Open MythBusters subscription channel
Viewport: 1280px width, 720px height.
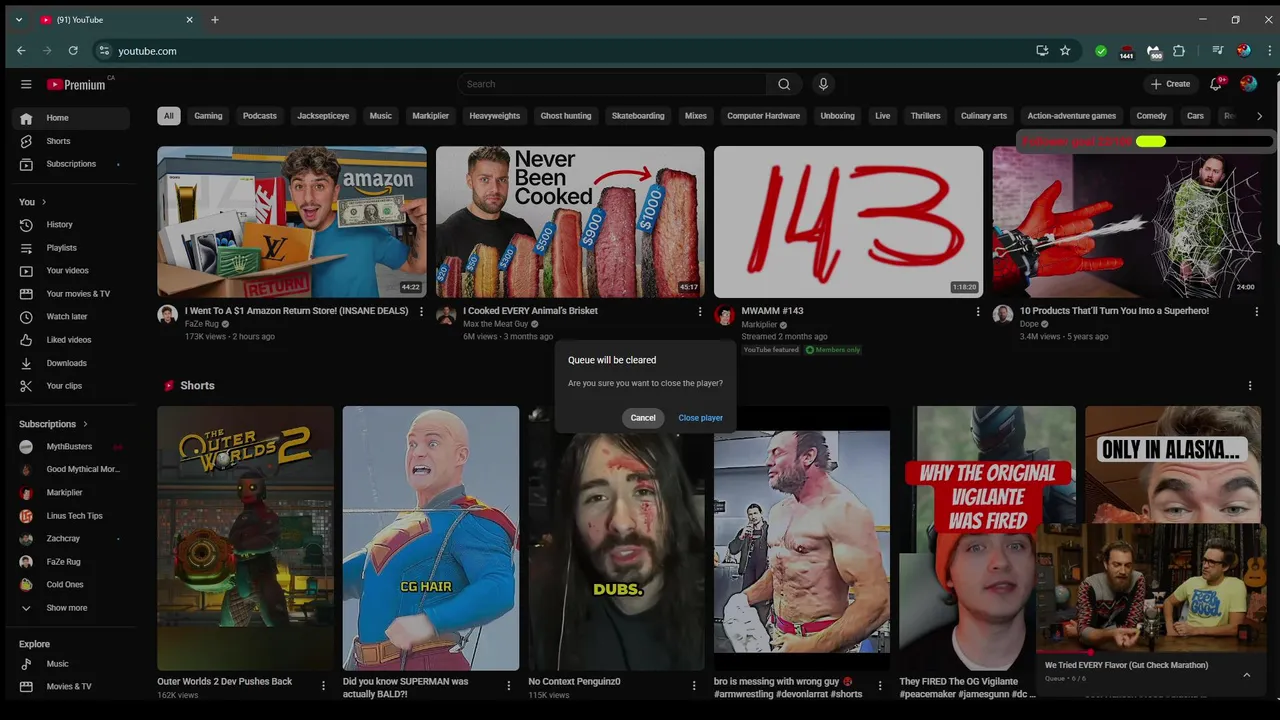[x=71, y=447]
